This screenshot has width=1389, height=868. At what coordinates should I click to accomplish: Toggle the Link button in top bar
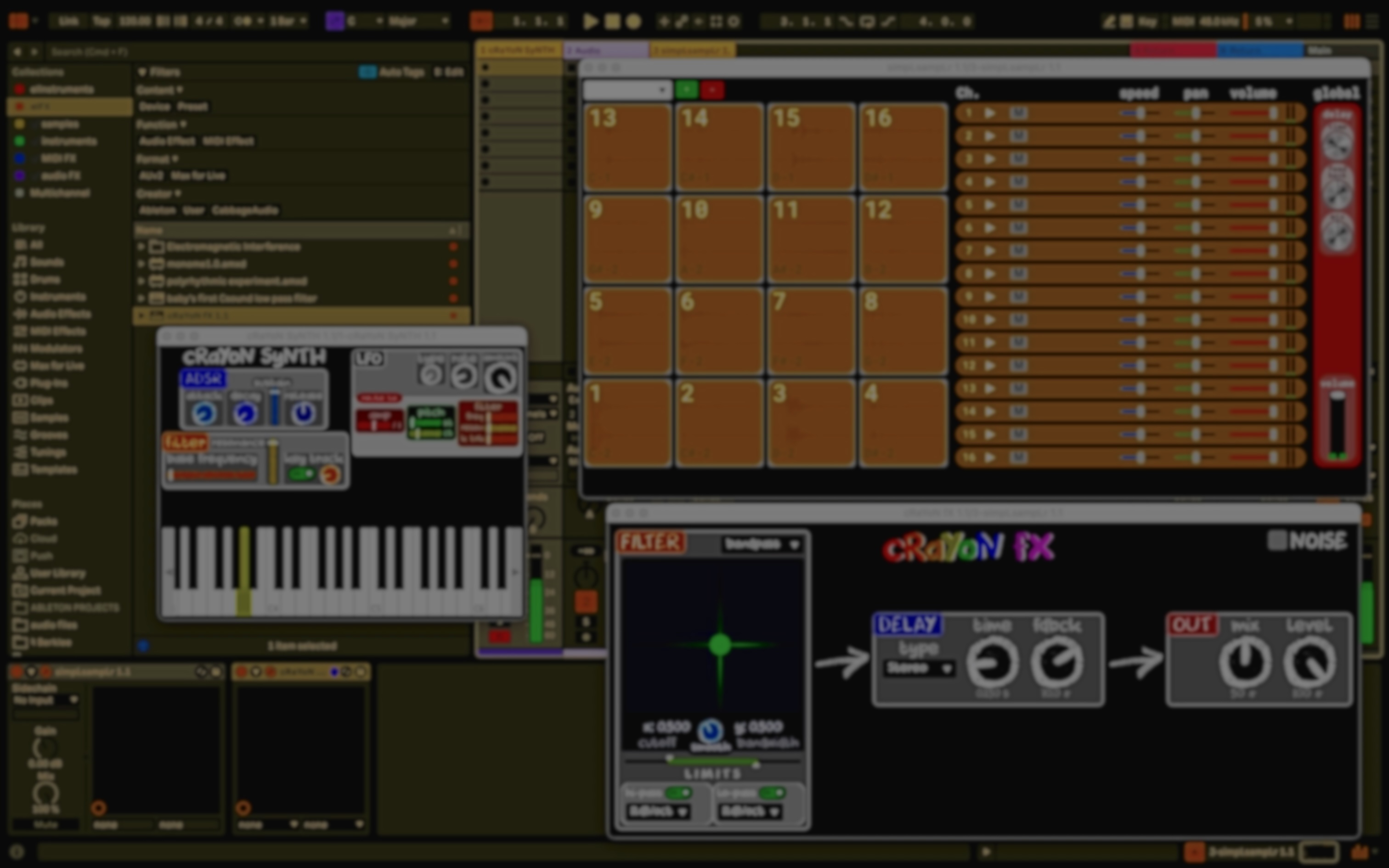pyautogui.click(x=68, y=22)
